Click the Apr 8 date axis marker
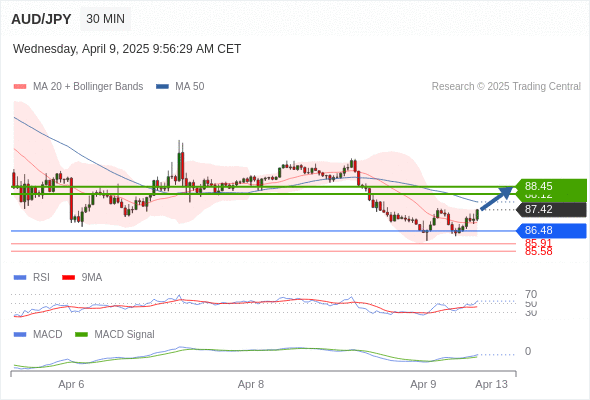 [x=251, y=385]
